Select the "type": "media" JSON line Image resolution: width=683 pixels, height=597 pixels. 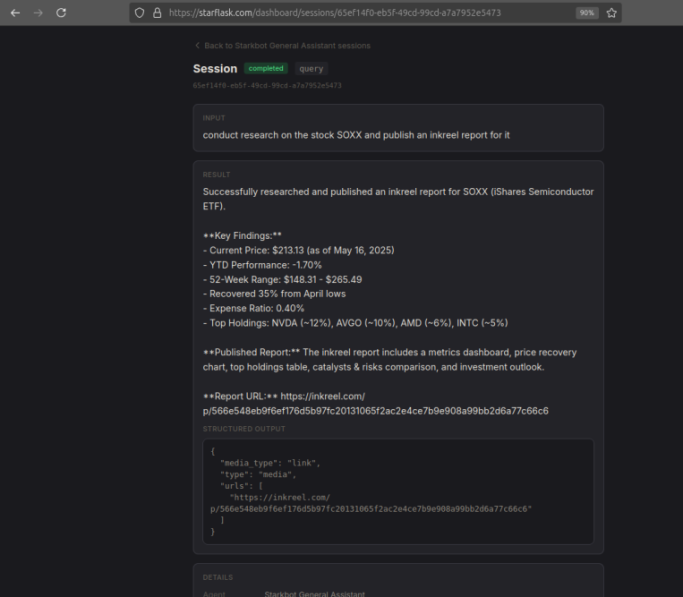[258, 474]
